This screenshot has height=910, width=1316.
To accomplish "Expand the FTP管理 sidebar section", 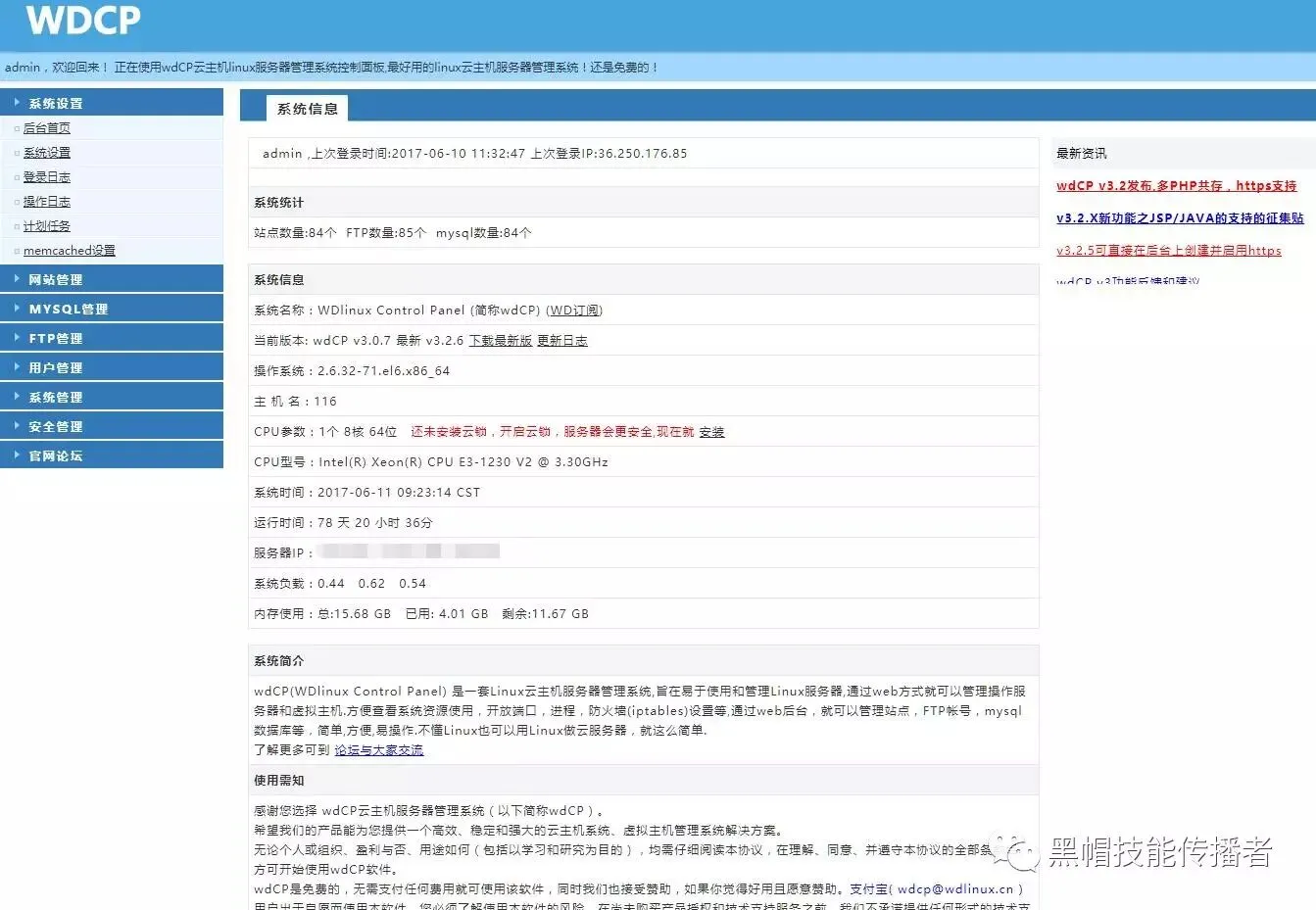I will (x=112, y=338).
